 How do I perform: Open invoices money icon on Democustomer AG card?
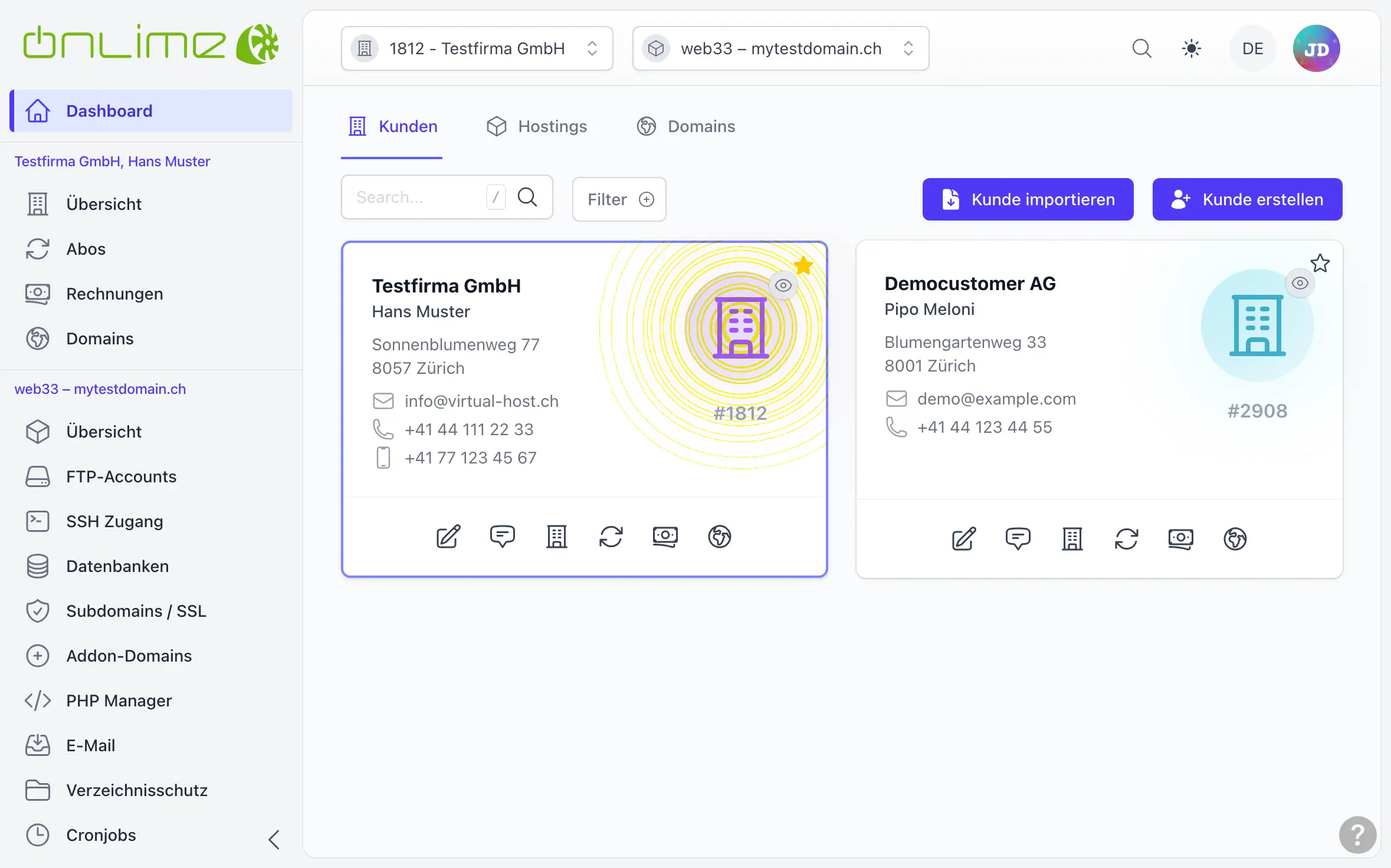[x=1181, y=539]
